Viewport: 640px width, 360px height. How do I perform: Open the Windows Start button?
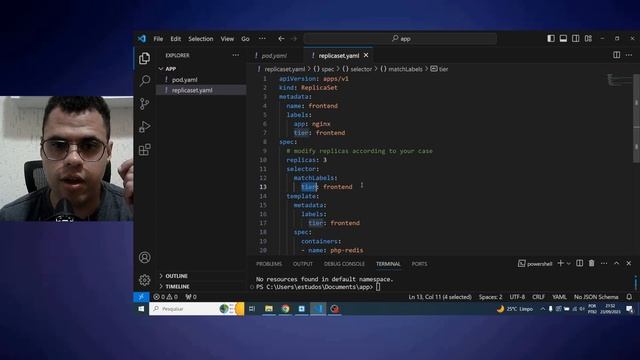click(141, 309)
